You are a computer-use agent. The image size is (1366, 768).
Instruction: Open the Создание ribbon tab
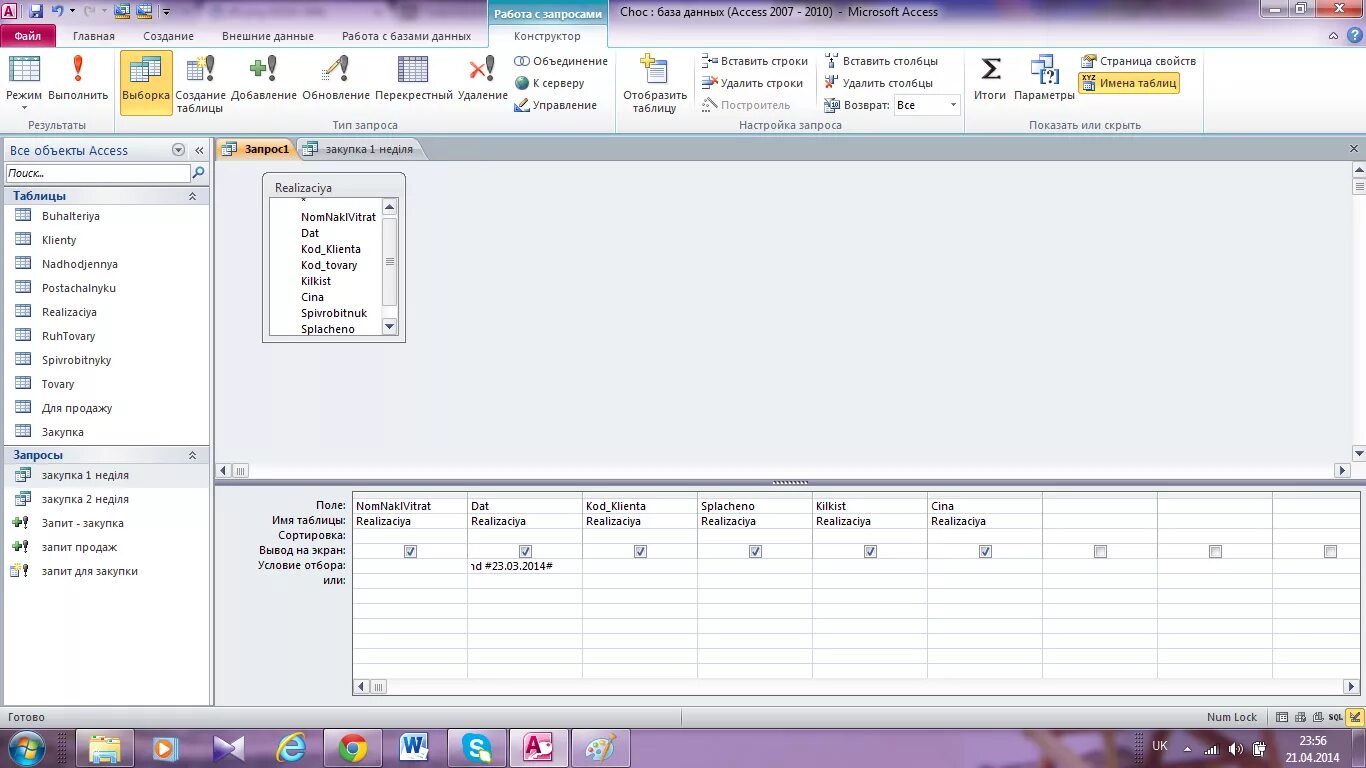168,36
